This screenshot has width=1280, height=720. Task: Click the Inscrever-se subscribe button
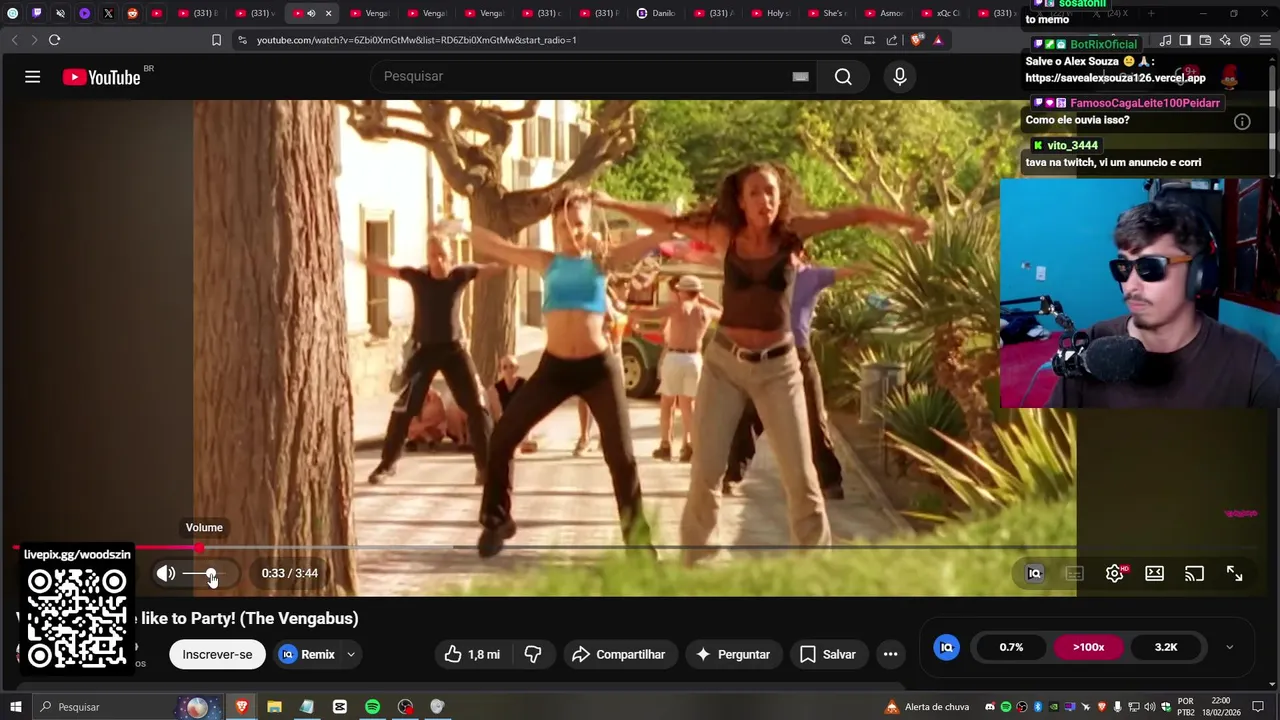click(x=217, y=654)
